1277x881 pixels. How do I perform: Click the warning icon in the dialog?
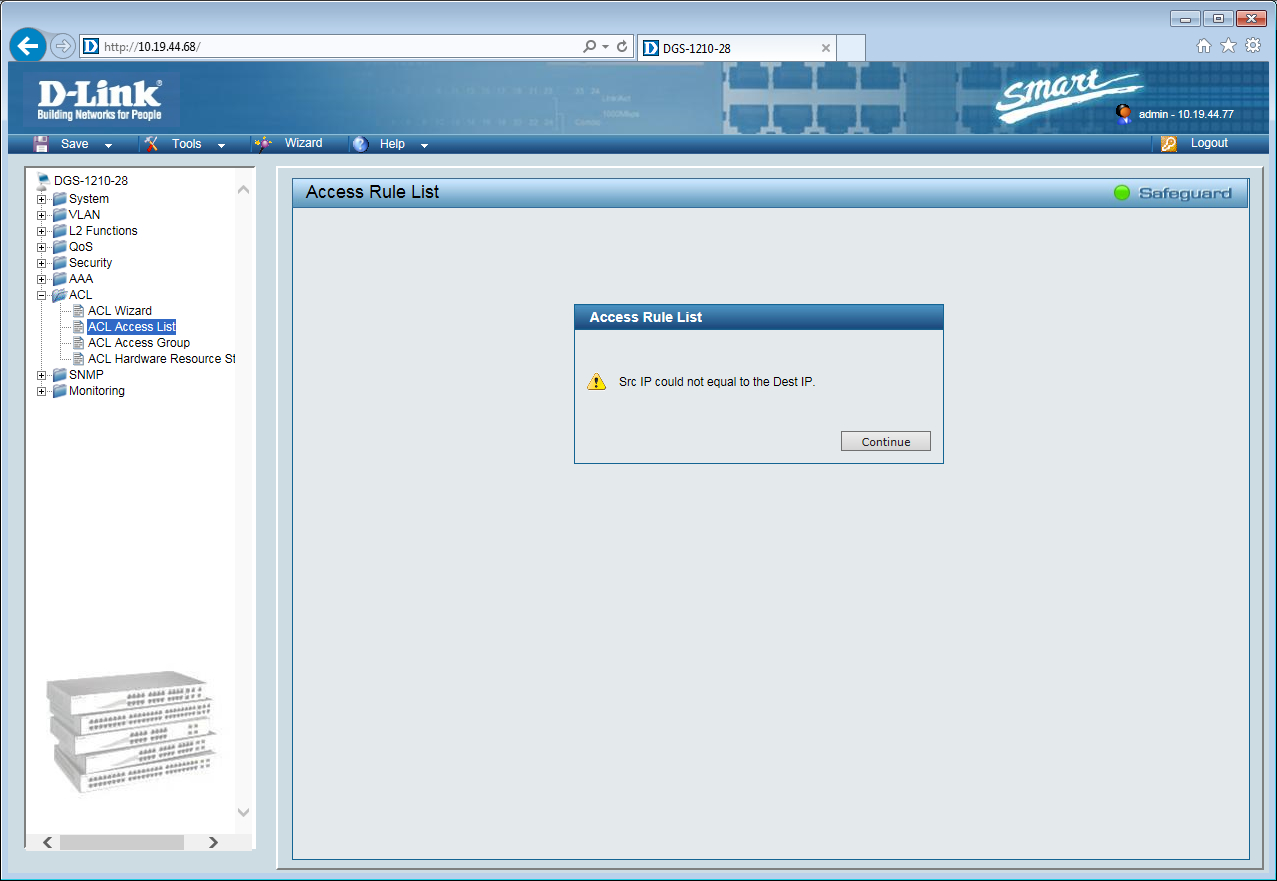pos(597,381)
